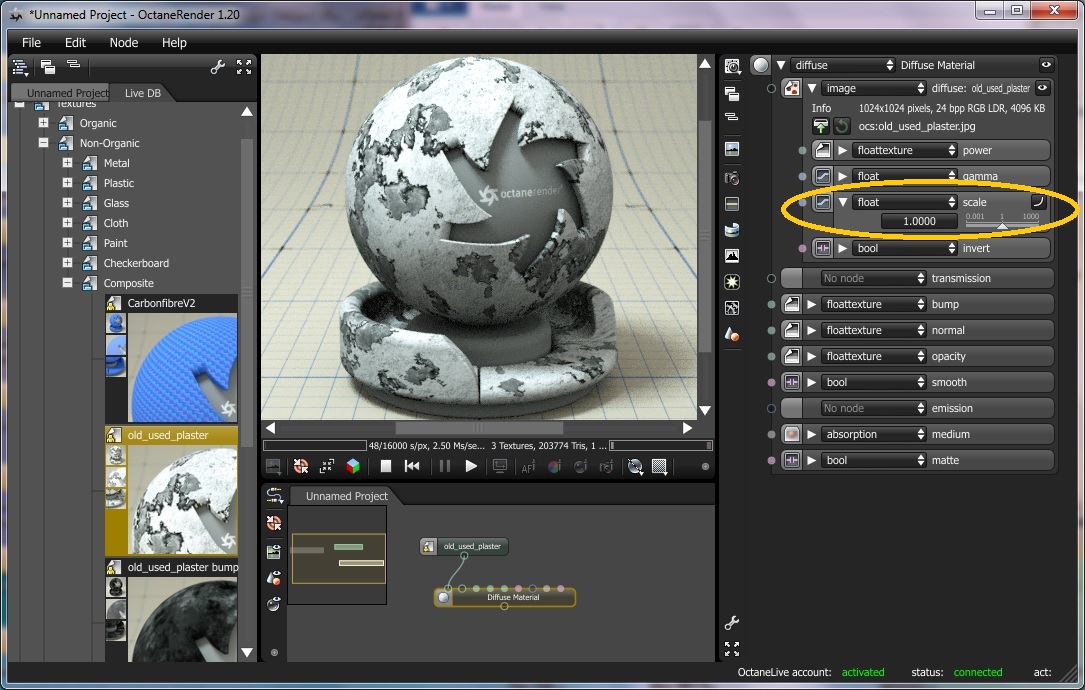Click the RGB cube clay mode icon
Image resolution: width=1085 pixels, height=690 pixels.
pos(353,466)
